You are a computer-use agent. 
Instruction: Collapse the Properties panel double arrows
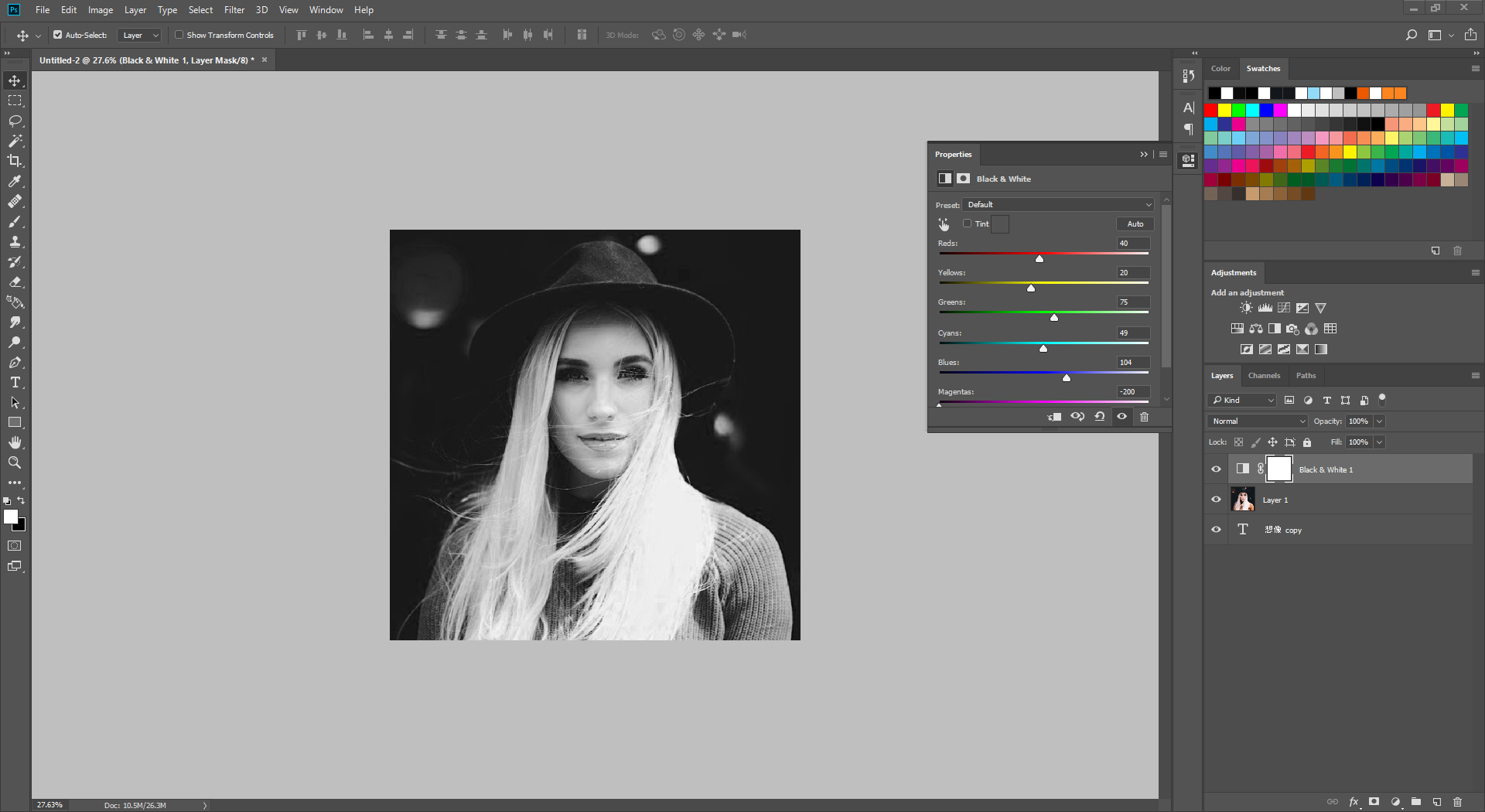1144,155
